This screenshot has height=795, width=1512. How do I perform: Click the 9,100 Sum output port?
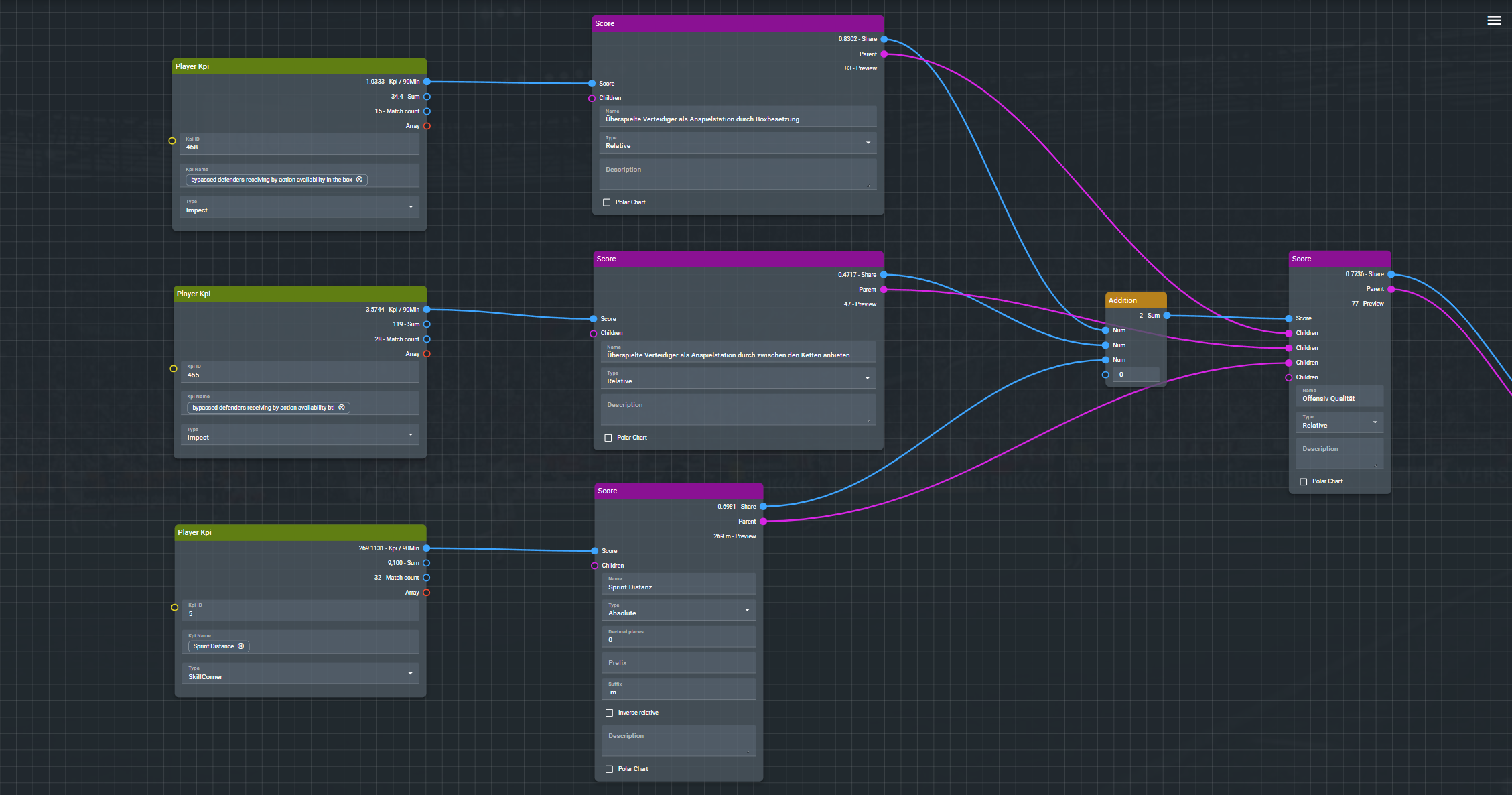(x=426, y=563)
